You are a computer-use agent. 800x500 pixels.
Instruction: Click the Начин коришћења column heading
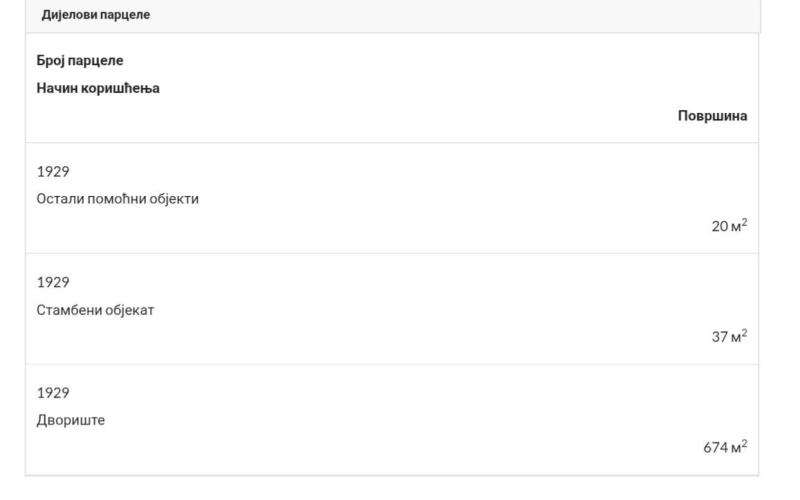click(98, 88)
